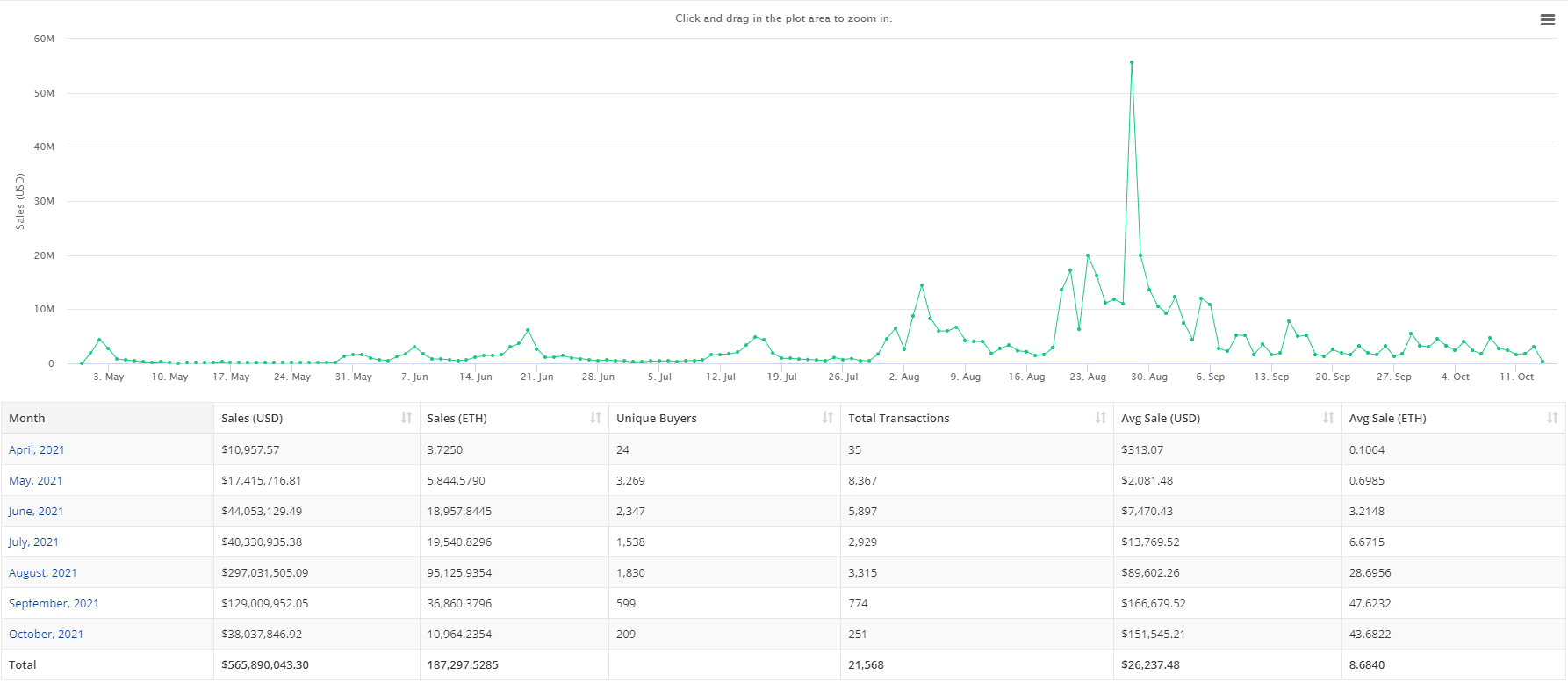
Task: Select the $40,330,935.38 July sales cell
Action: point(317,542)
